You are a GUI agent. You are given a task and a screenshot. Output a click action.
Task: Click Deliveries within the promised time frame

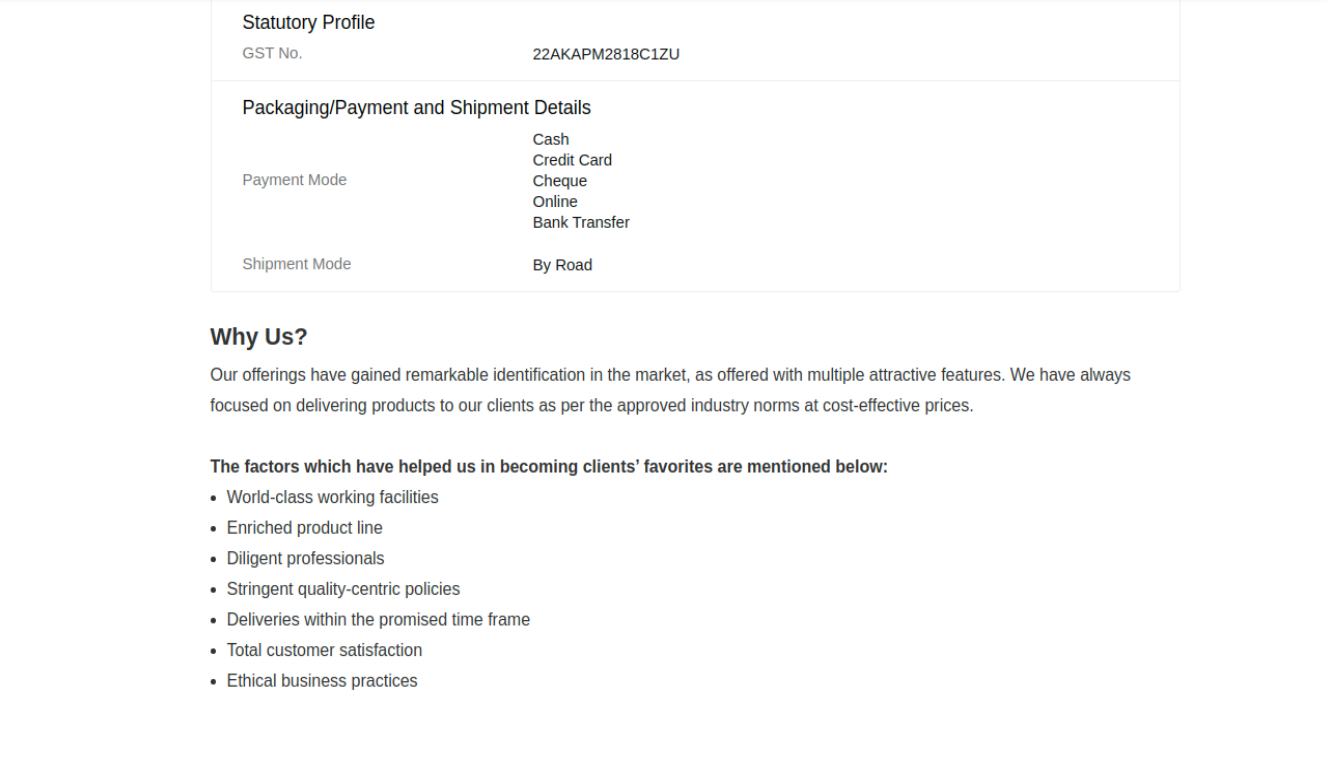click(378, 619)
